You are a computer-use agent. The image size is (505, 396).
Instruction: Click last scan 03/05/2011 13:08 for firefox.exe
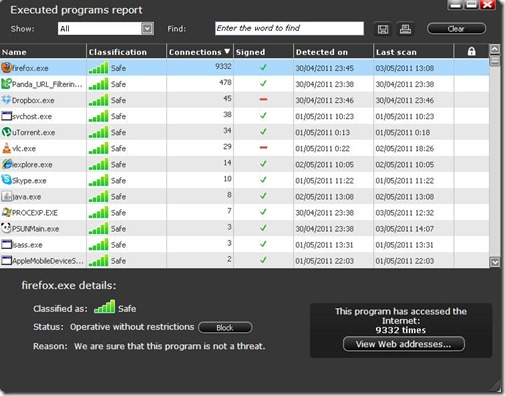404,68
